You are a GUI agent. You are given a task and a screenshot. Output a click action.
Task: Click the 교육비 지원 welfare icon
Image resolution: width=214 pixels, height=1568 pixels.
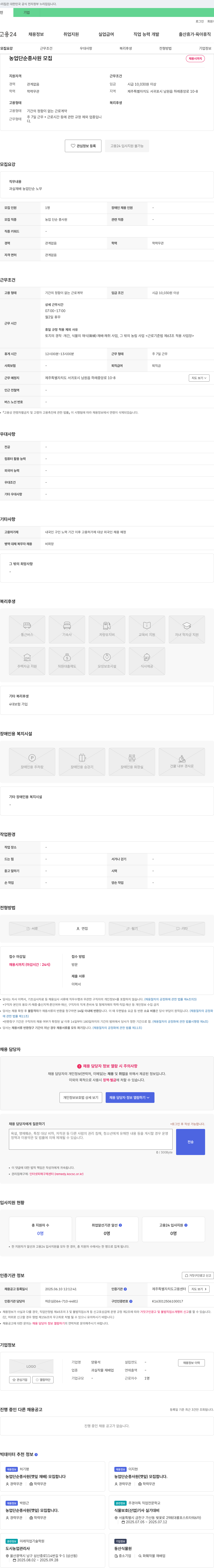(147, 629)
